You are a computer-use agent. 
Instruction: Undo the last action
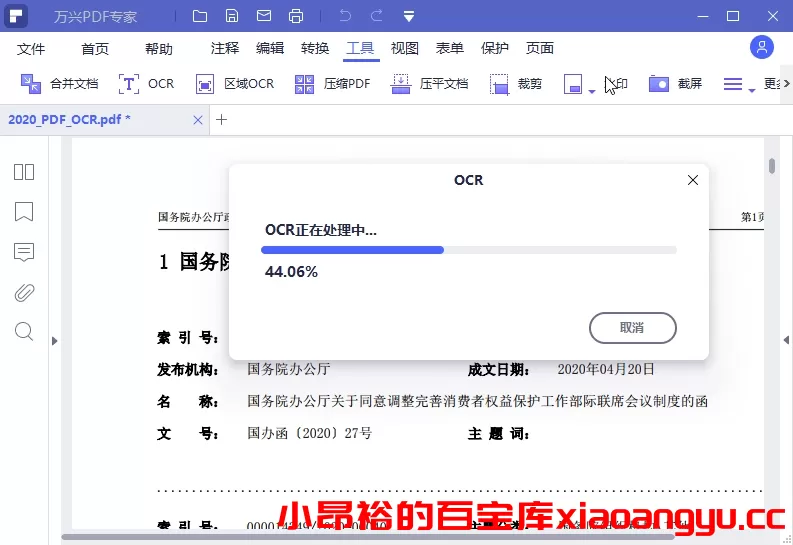tap(345, 16)
